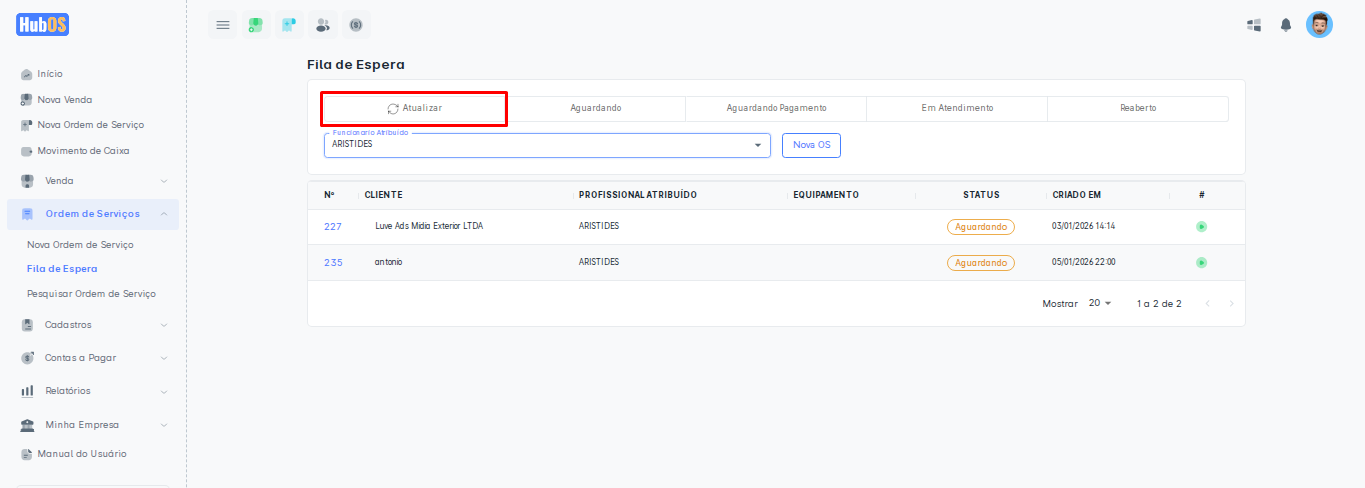Change the Mostrar rows-per-page dropdown
Image resolution: width=1365 pixels, height=488 pixels.
(1099, 303)
